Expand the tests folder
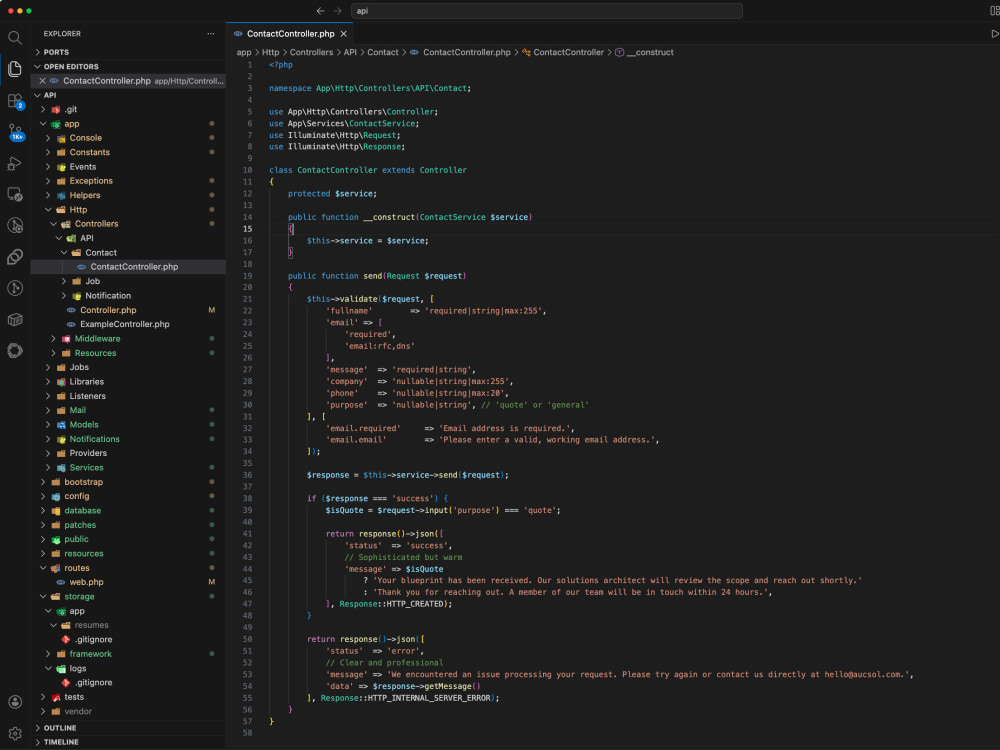This screenshot has width=1000, height=750. [128, 697]
